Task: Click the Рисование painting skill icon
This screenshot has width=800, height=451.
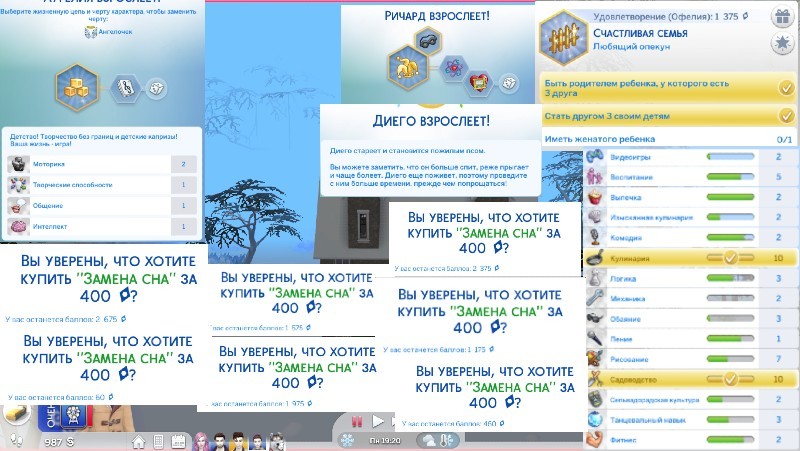Action: pyautogui.click(x=594, y=359)
